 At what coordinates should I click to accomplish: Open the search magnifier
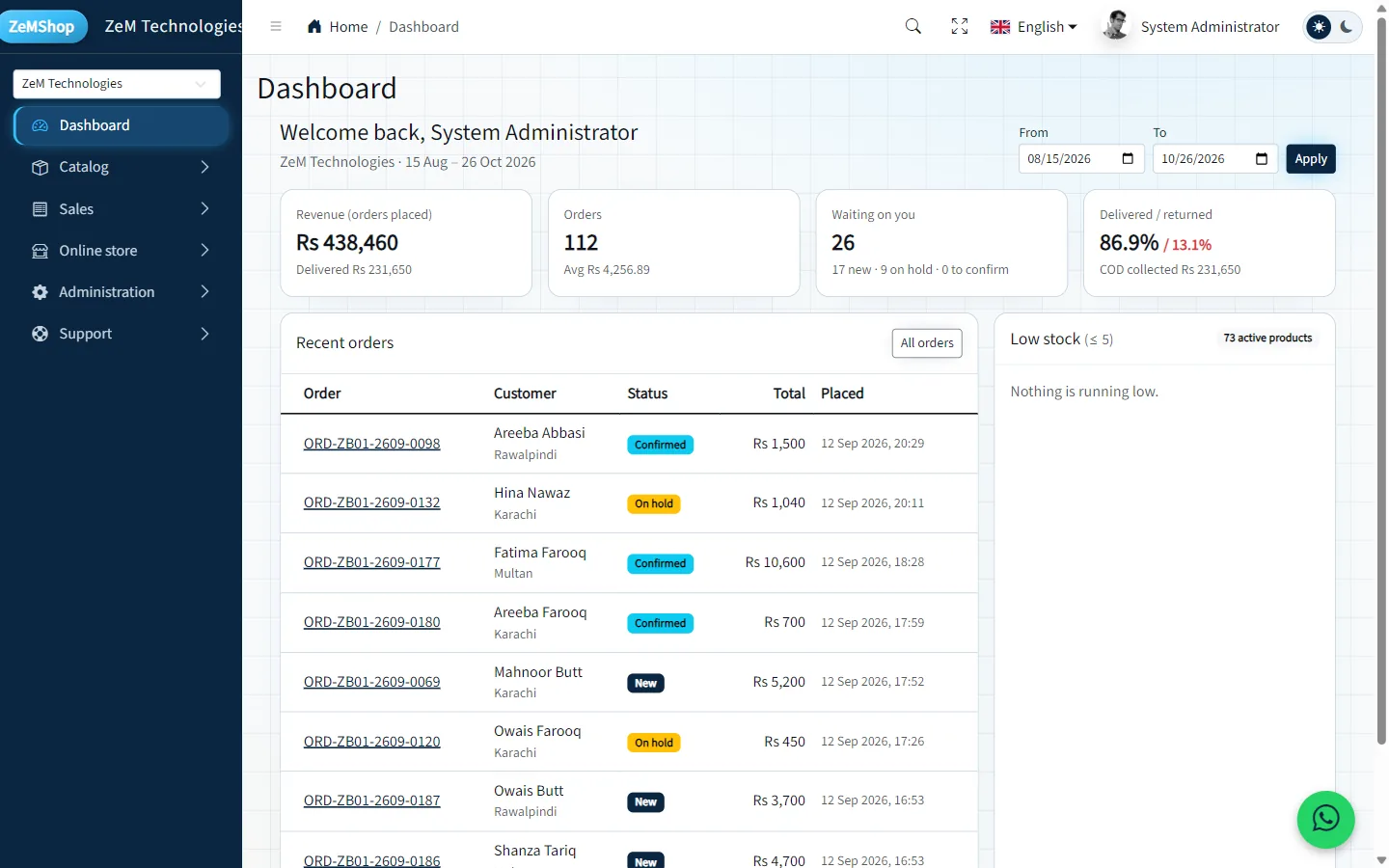tap(913, 27)
